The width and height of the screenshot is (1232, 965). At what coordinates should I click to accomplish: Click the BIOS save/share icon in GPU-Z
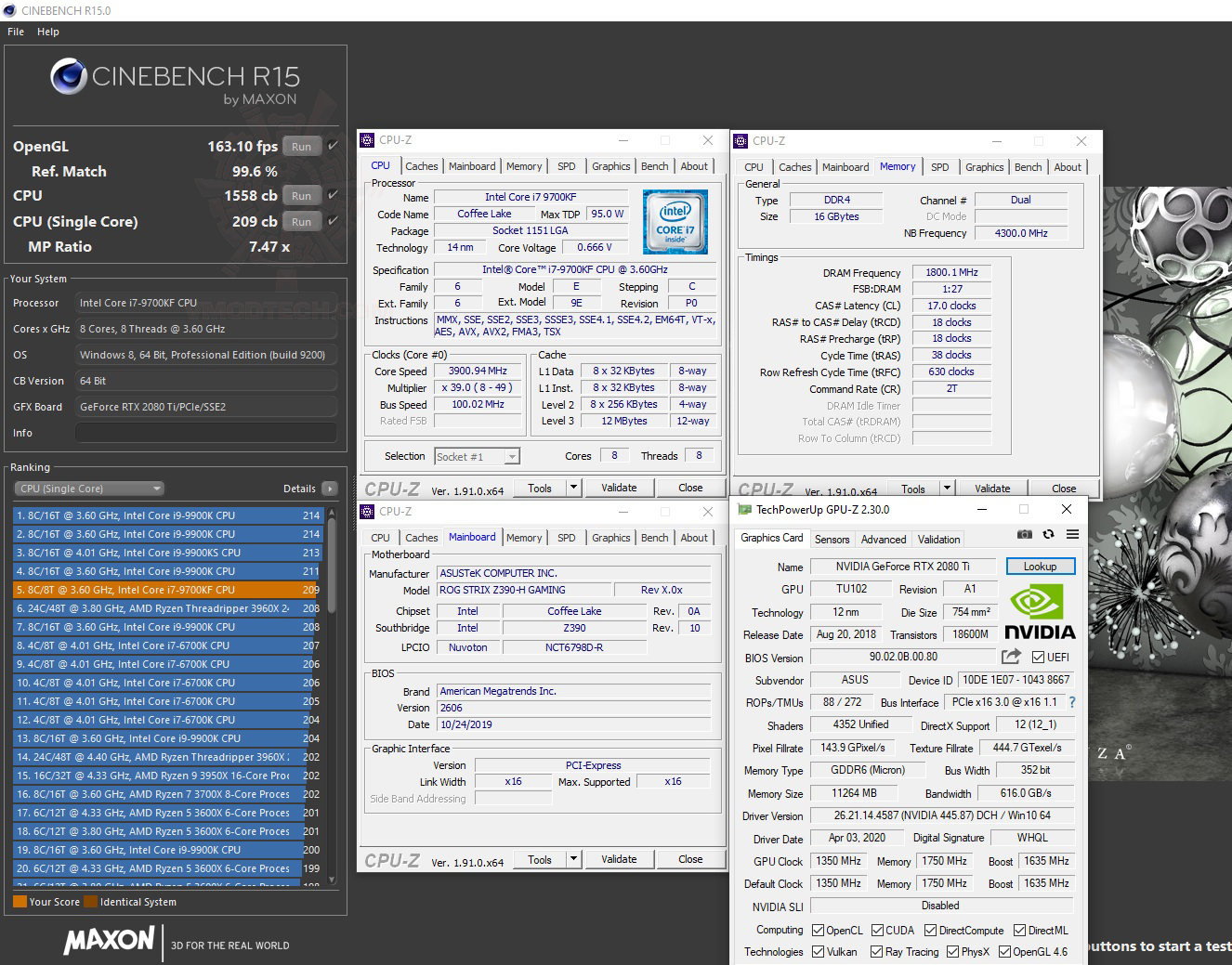(x=1011, y=657)
